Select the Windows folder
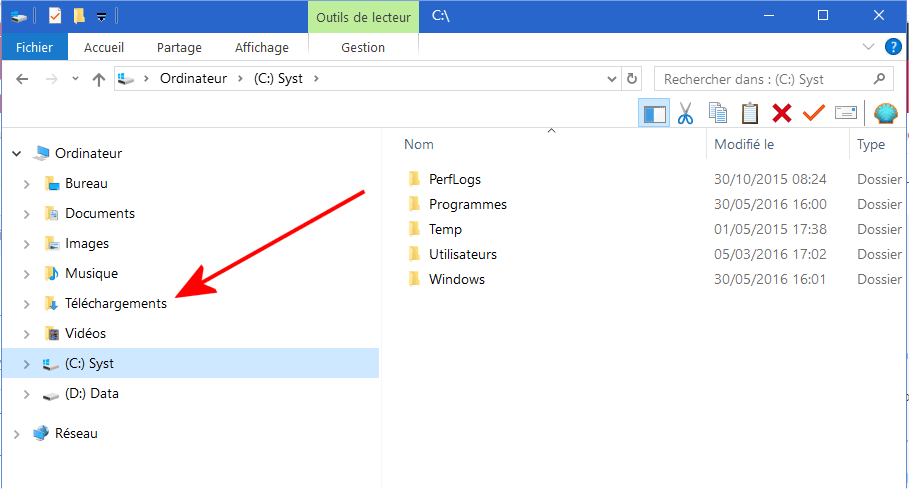This screenshot has height=489, width=909. [x=457, y=279]
